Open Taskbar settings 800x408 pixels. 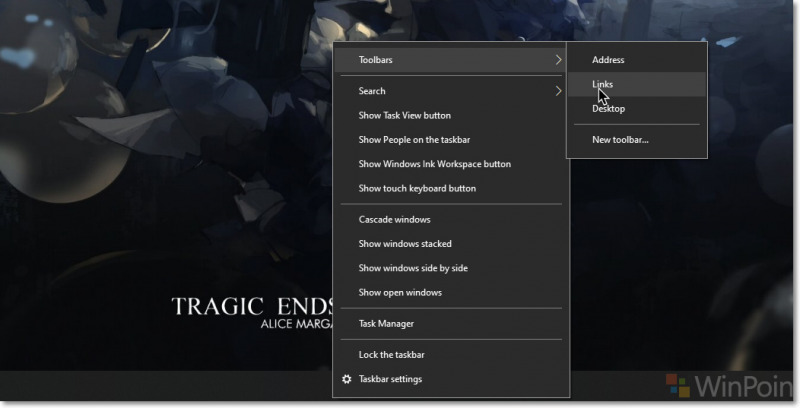(451, 379)
